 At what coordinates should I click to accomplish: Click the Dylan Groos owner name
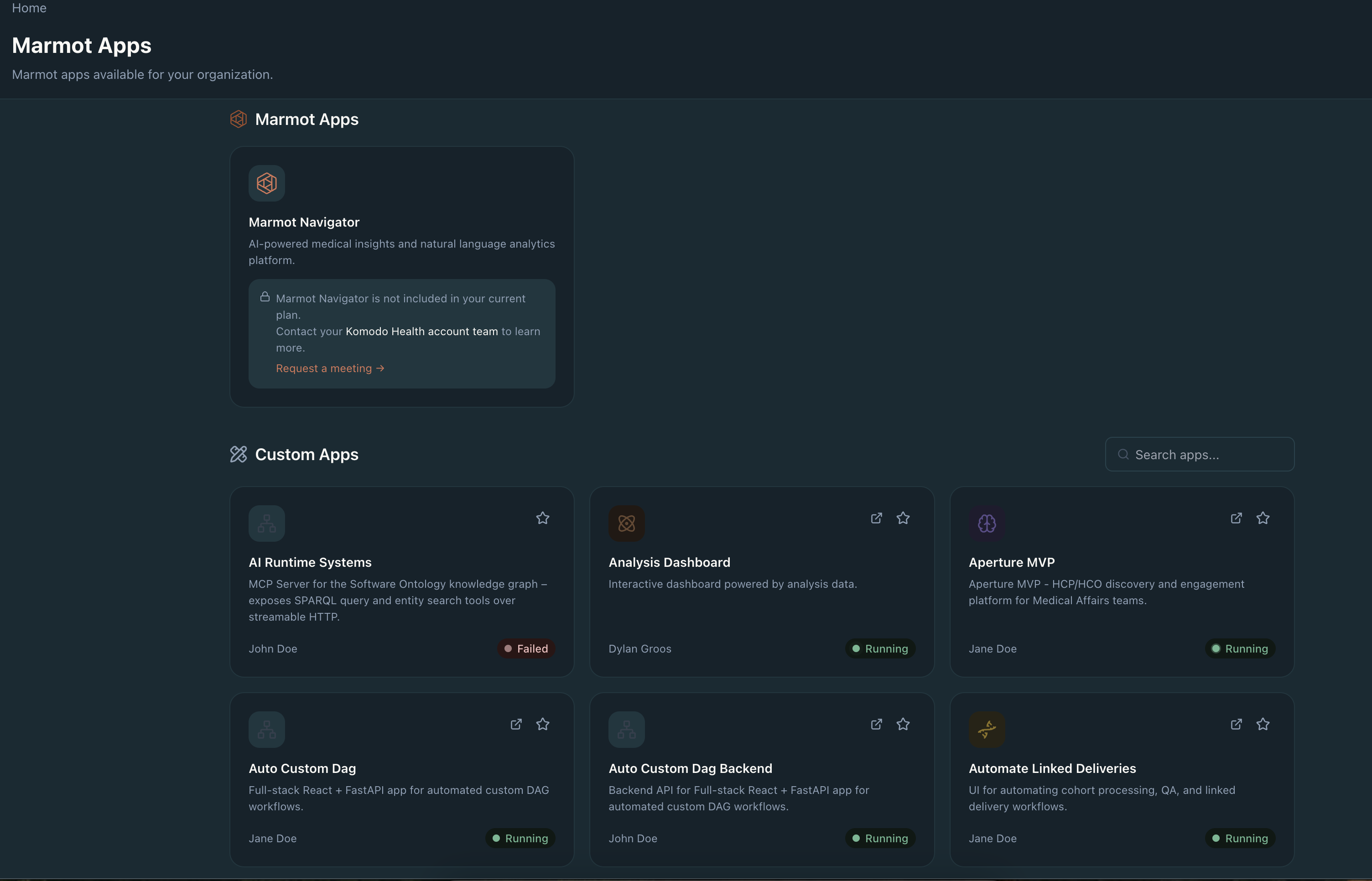pyautogui.click(x=639, y=649)
